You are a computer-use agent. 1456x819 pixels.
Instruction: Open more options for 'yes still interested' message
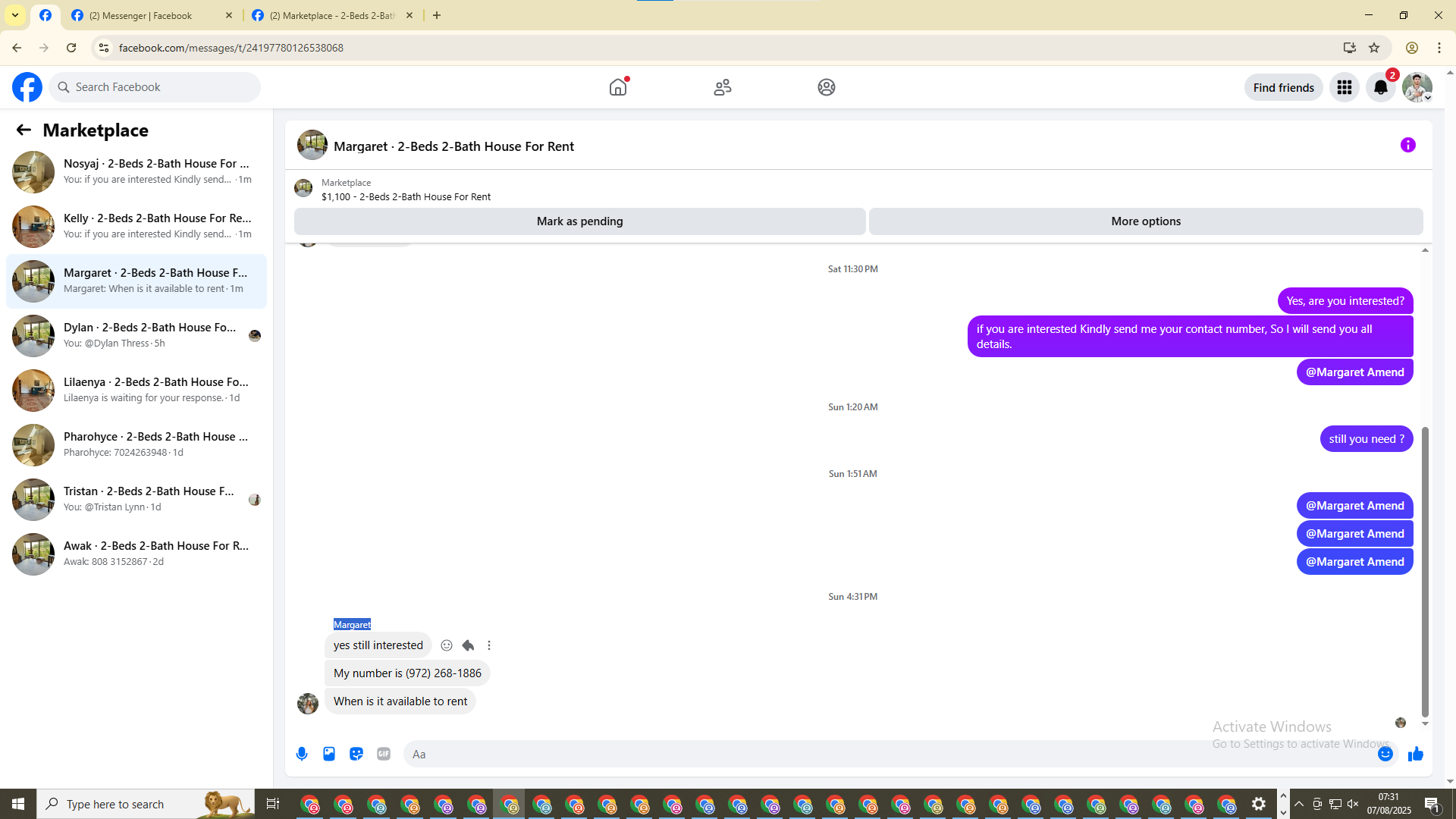pyautogui.click(x=489, y=645)
